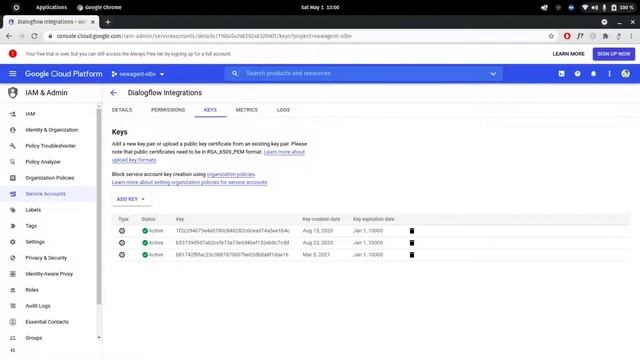Open Service Accounts in sidebar
Image resolution: width=640 pixels, height=360 pixels.
(x=49, y=194)
